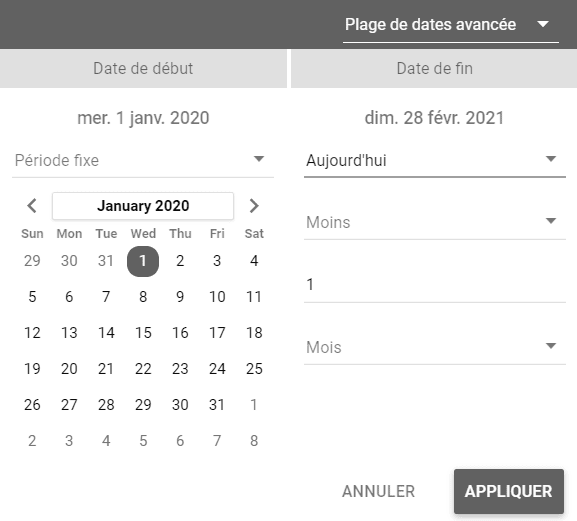The height and width of the screenshot is (521, 577).
Task: Select December 29 greyed-out date
Action: [x=32, y=261]
